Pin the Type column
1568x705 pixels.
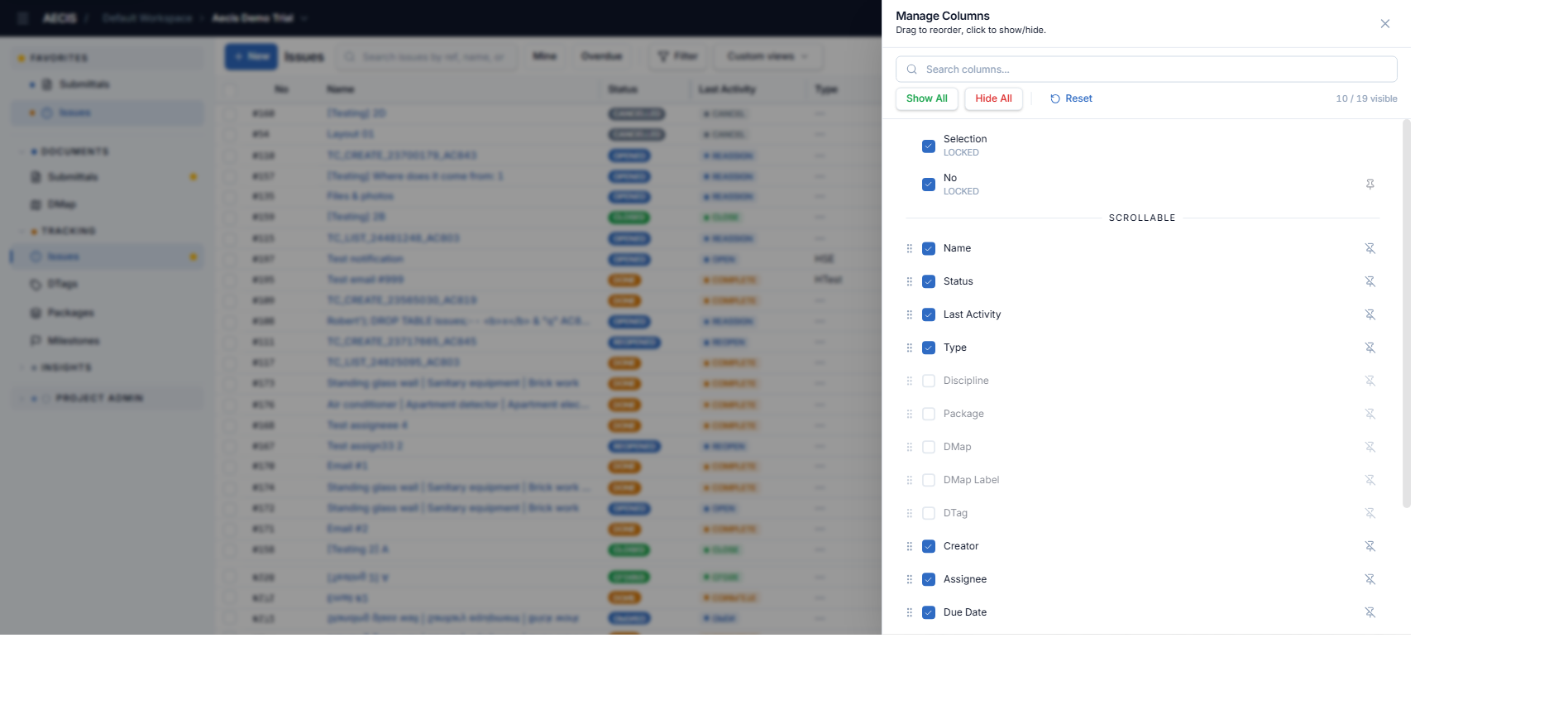click(x=1370, y=348)
